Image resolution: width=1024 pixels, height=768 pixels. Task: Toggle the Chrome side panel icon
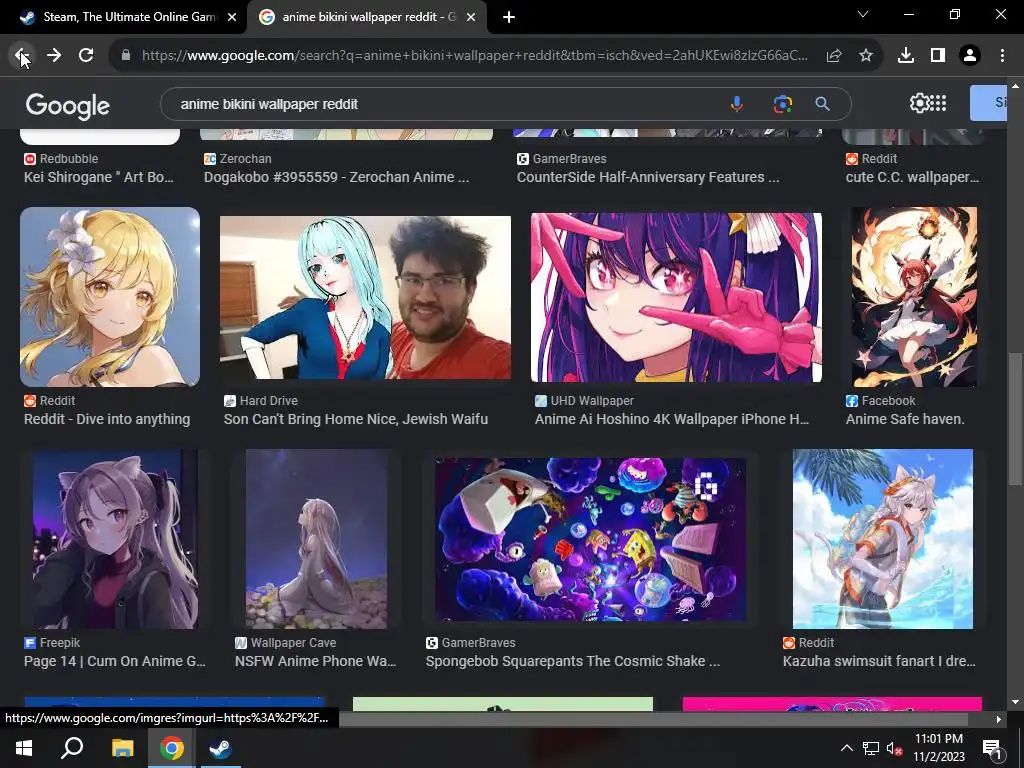[x=938, y=56]
